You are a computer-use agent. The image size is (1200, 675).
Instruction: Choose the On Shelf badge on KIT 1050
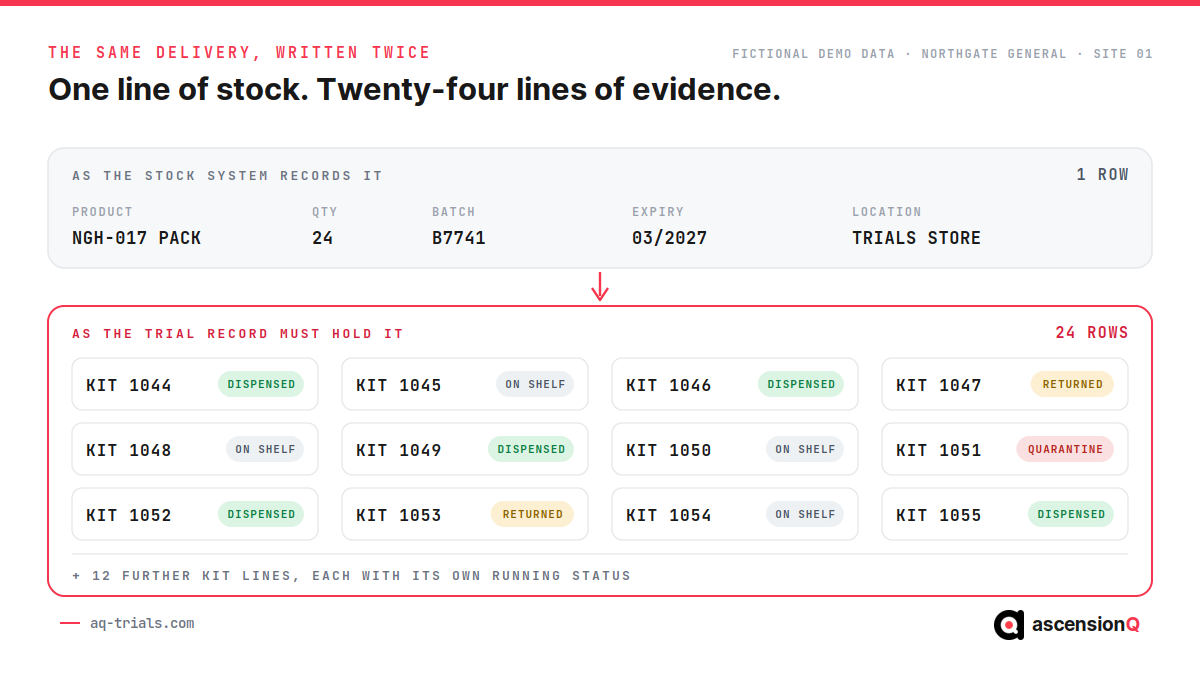[x=805, y=449]
